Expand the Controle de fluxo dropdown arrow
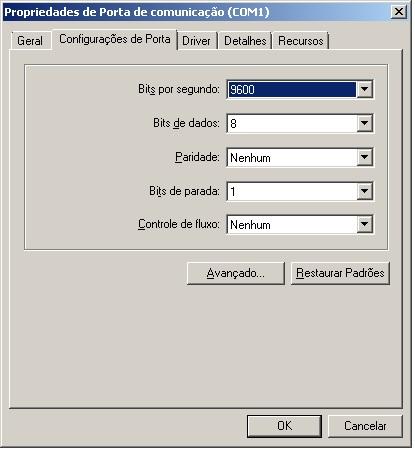The width and height of the screenshot is (415, 452). coord(364,225)
